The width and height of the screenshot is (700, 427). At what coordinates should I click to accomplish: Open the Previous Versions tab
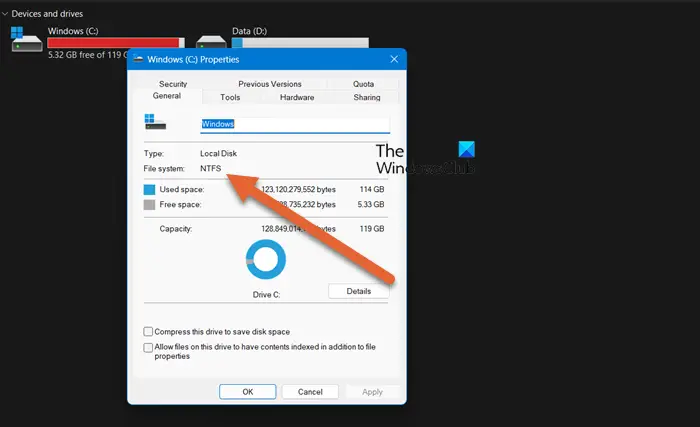point(270,84)
